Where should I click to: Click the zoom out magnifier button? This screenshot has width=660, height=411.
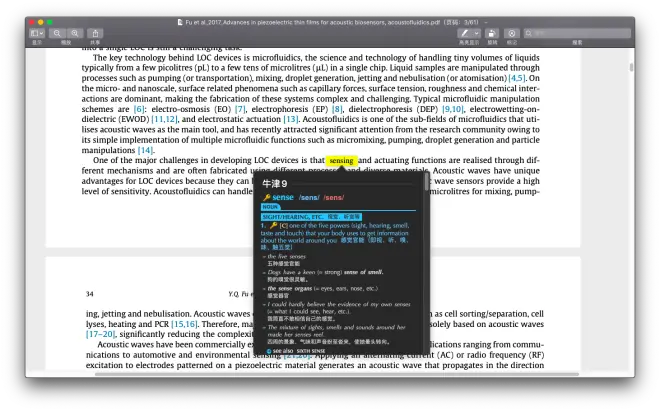57,33
